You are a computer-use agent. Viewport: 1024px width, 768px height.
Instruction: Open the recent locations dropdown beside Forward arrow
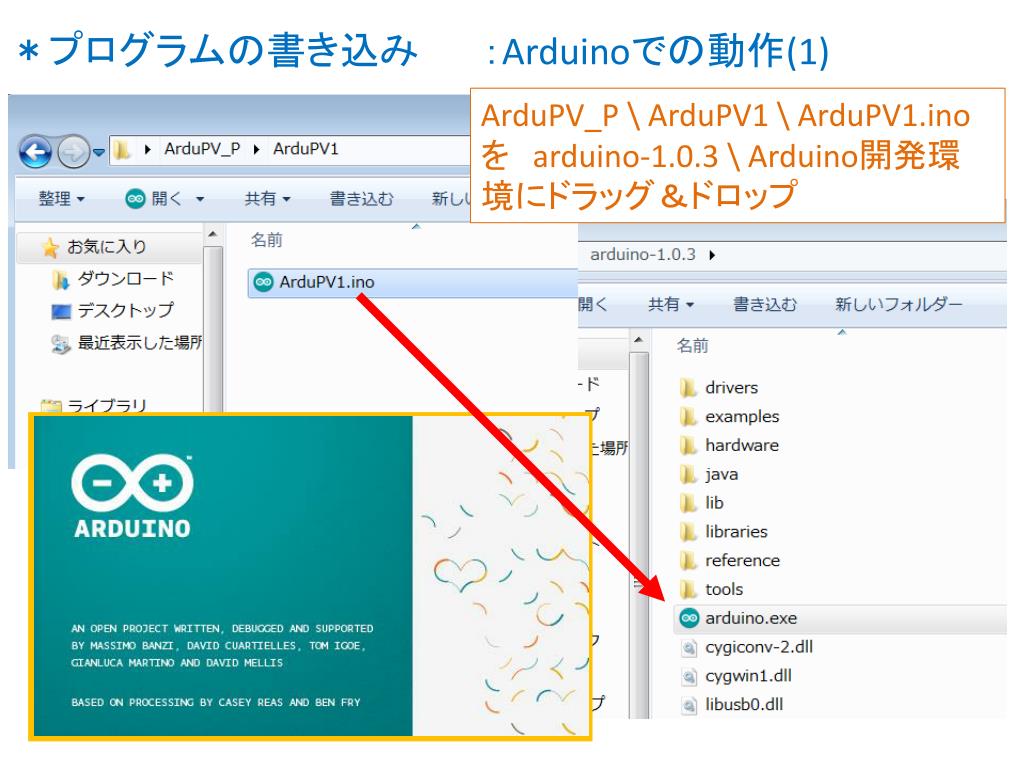coord(98,152)
